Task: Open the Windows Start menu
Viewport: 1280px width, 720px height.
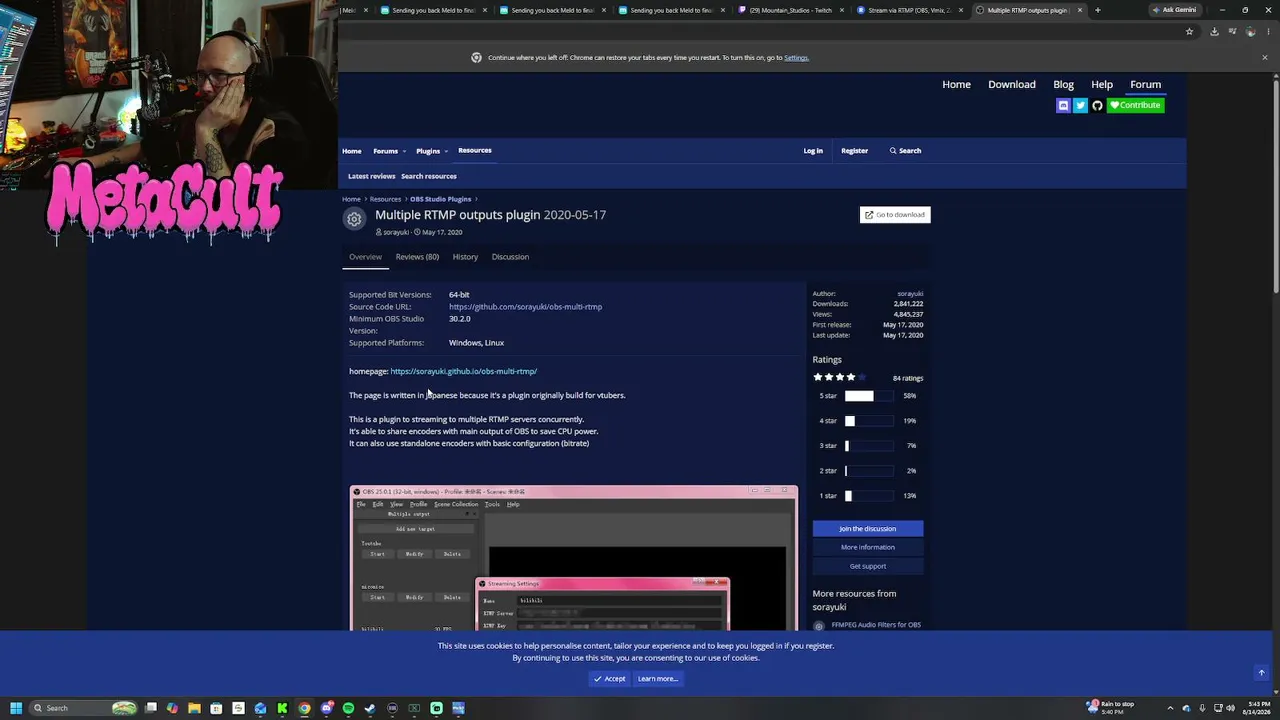Action: 15,708
